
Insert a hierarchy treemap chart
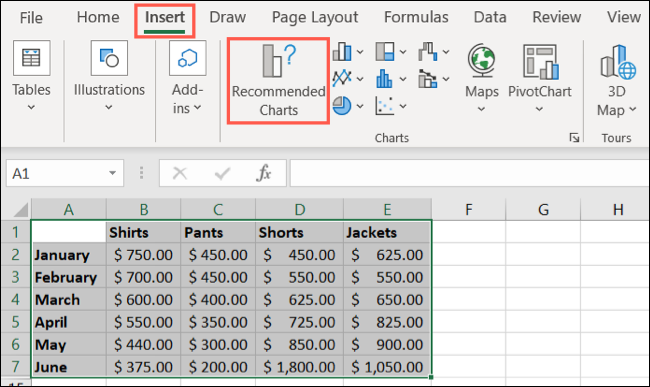(x=385, y=52)
